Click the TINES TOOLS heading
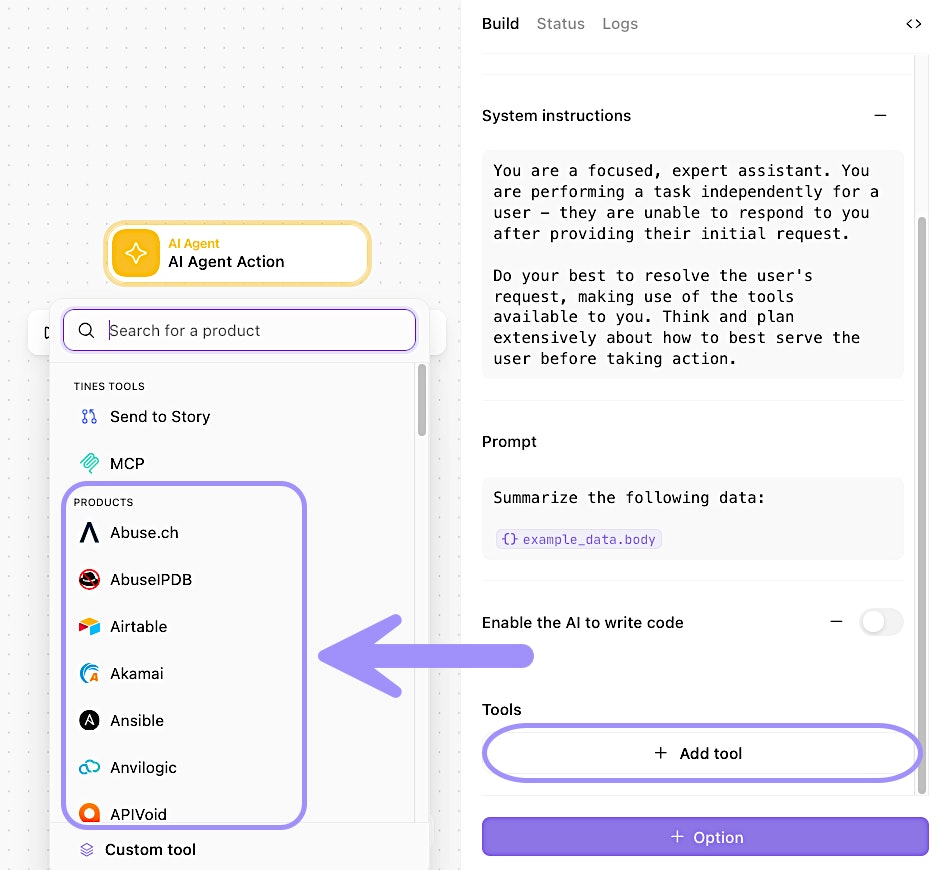Image resolution: width=938 pixels, height=870 pixels. click(x=109, y=386)
